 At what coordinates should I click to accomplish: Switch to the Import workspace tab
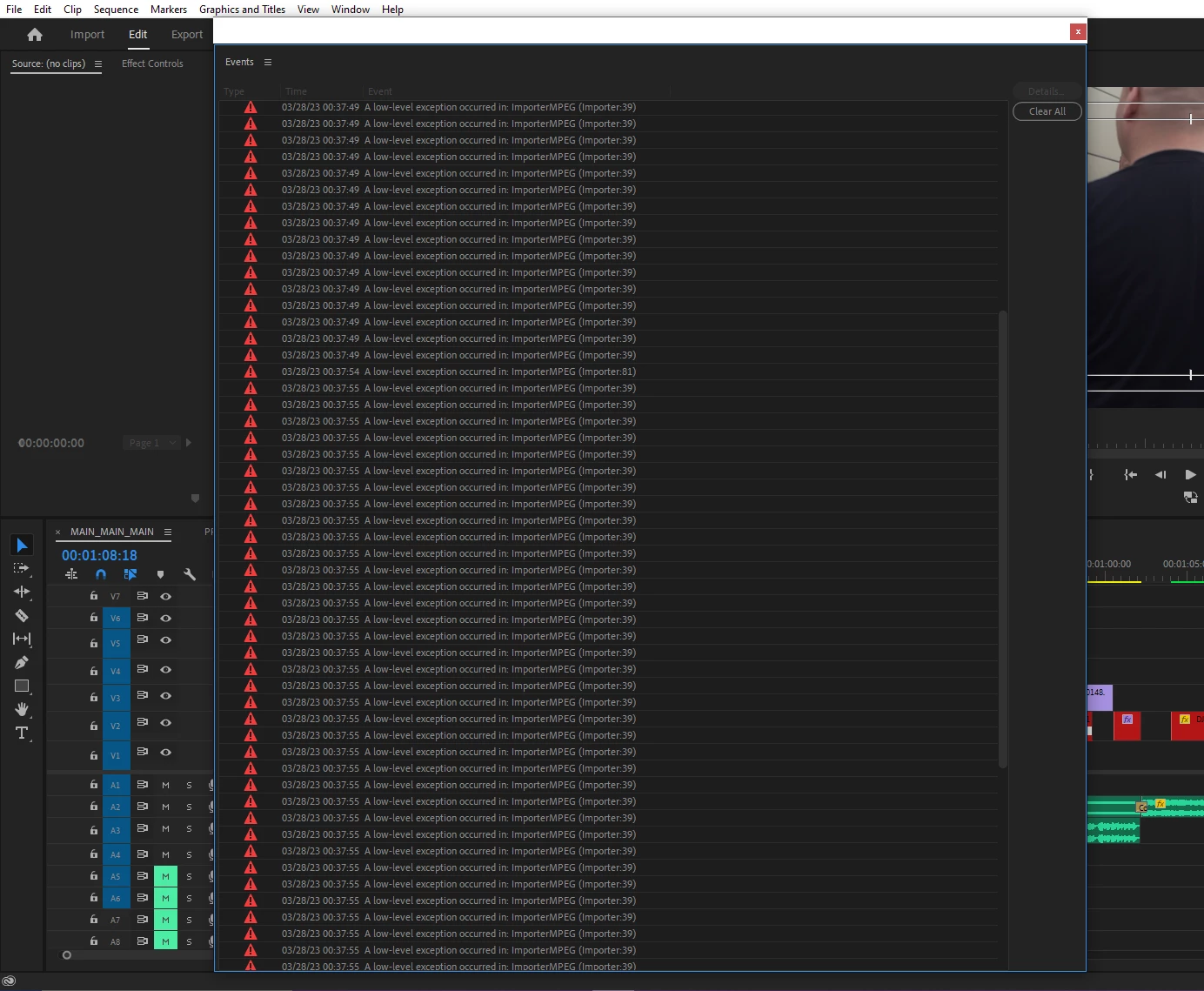point(87,35)
